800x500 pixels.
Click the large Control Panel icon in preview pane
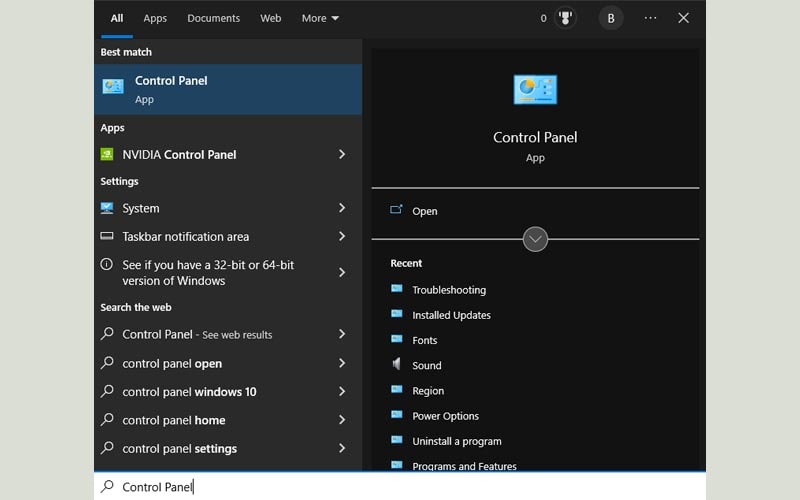(x=535, y=89)
